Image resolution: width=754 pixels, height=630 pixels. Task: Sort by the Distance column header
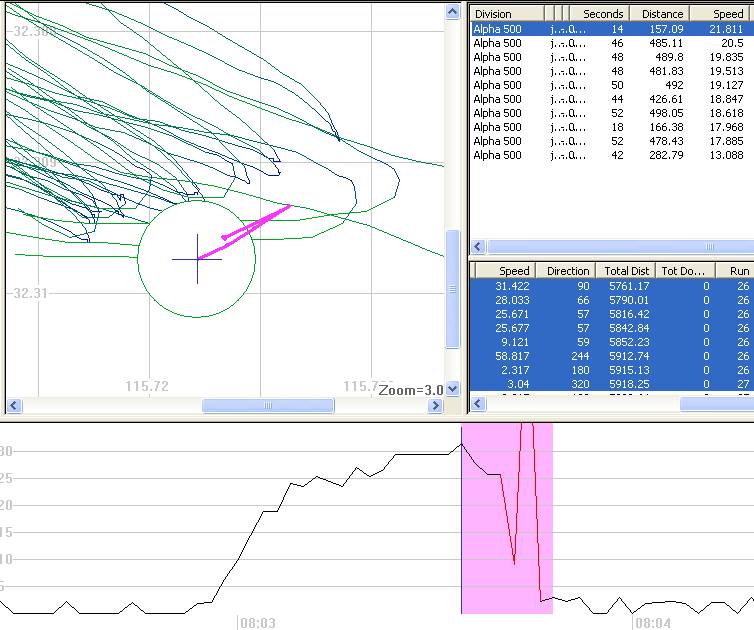[662, 14]
